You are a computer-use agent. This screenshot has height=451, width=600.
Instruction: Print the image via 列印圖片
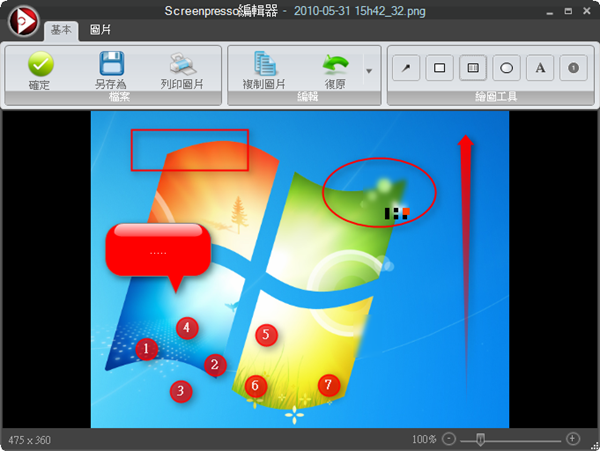182,70
